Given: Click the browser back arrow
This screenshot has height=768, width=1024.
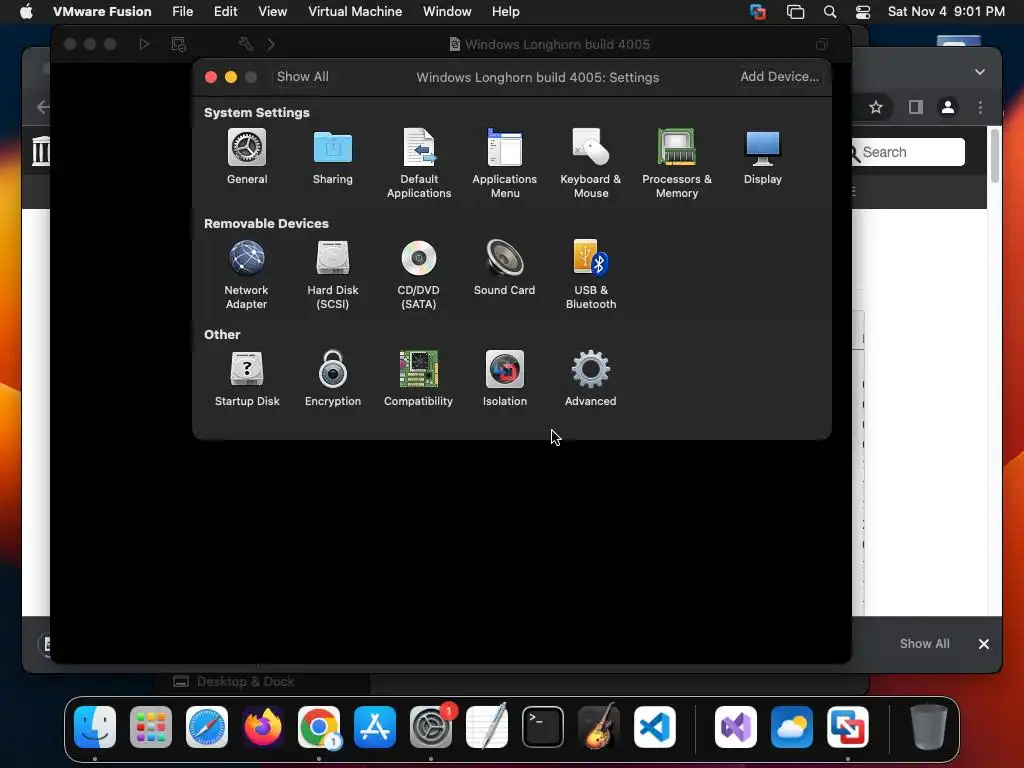Looking at the screenshot, I should [43, 107].
